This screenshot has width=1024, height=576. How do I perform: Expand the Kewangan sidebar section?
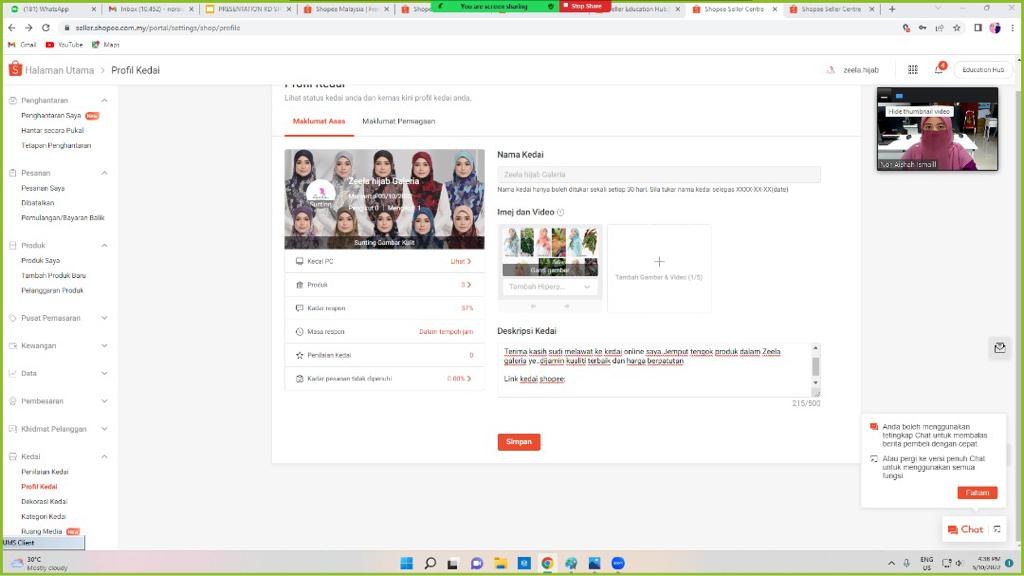(104, 346)
